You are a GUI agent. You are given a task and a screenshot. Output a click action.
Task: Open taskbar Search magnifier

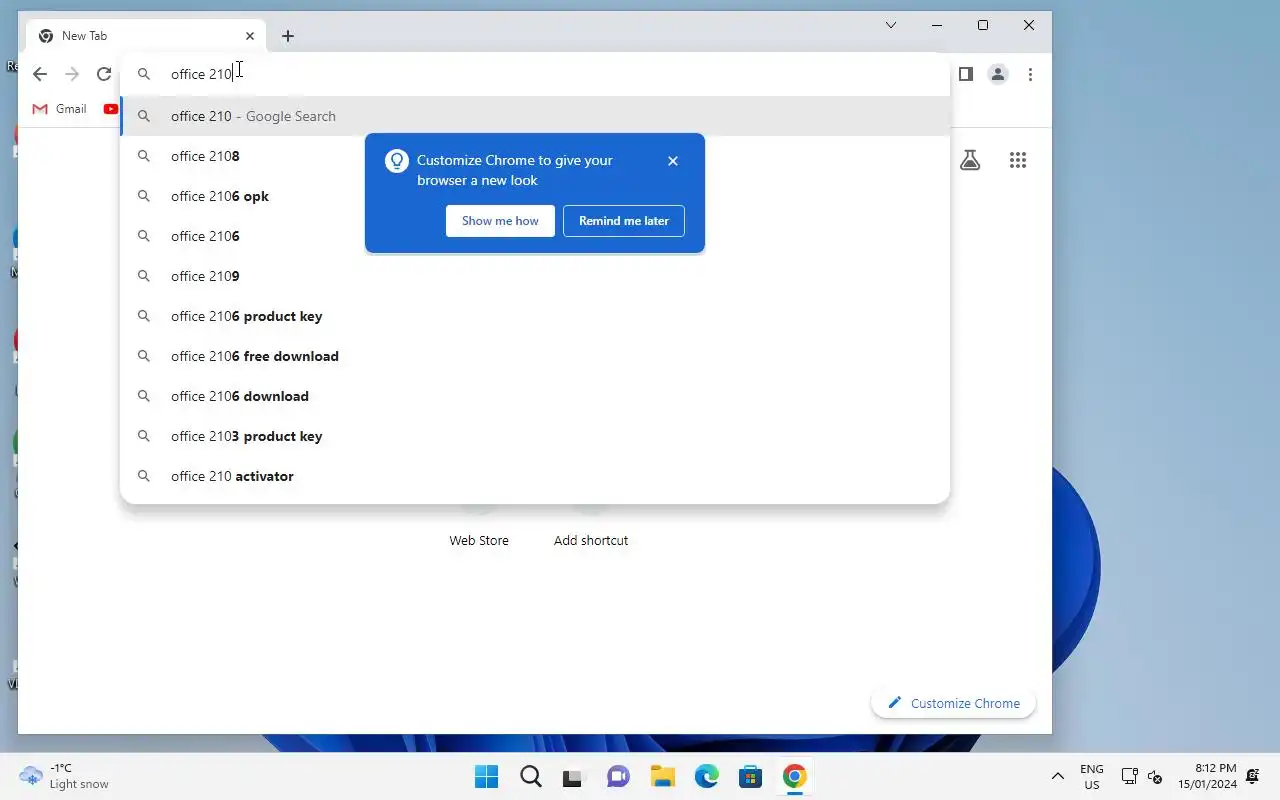[x=531, y=777]
